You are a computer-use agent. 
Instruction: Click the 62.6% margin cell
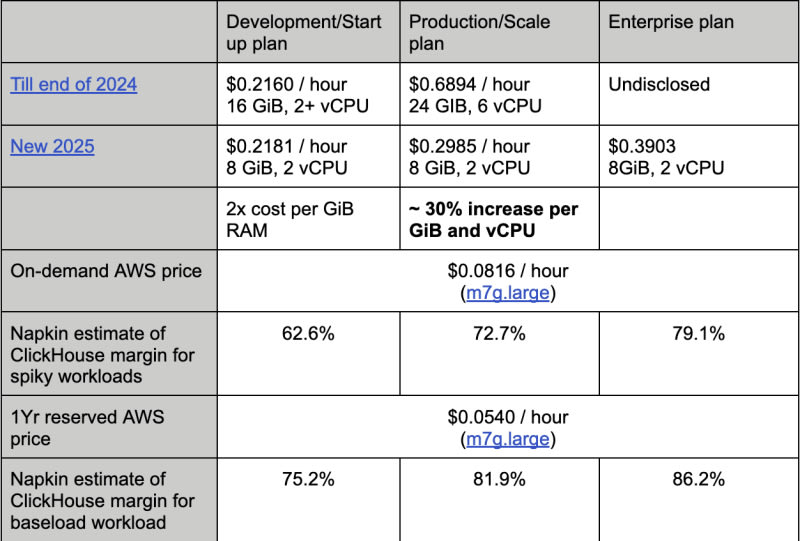click(x=308, y=333)
